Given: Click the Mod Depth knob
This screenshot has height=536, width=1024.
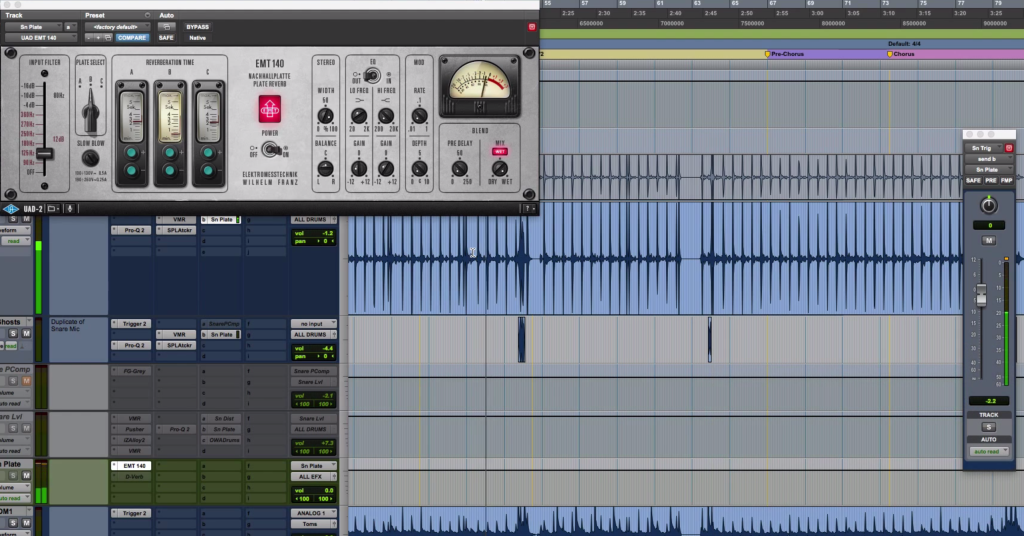Looking at the screenshot, I should pos(419,168).
